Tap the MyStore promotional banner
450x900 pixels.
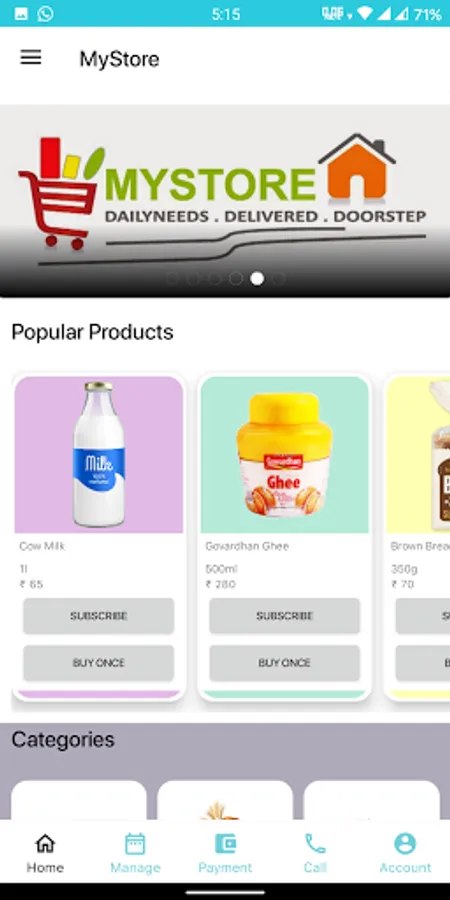[225, 201]
